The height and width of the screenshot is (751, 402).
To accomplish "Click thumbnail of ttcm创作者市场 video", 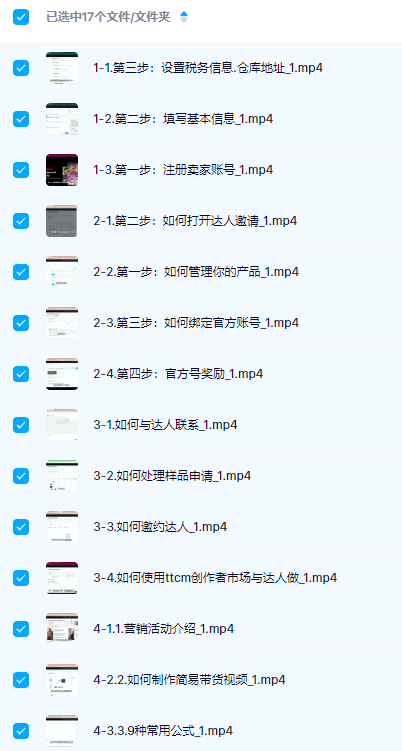I will [62, 578].
